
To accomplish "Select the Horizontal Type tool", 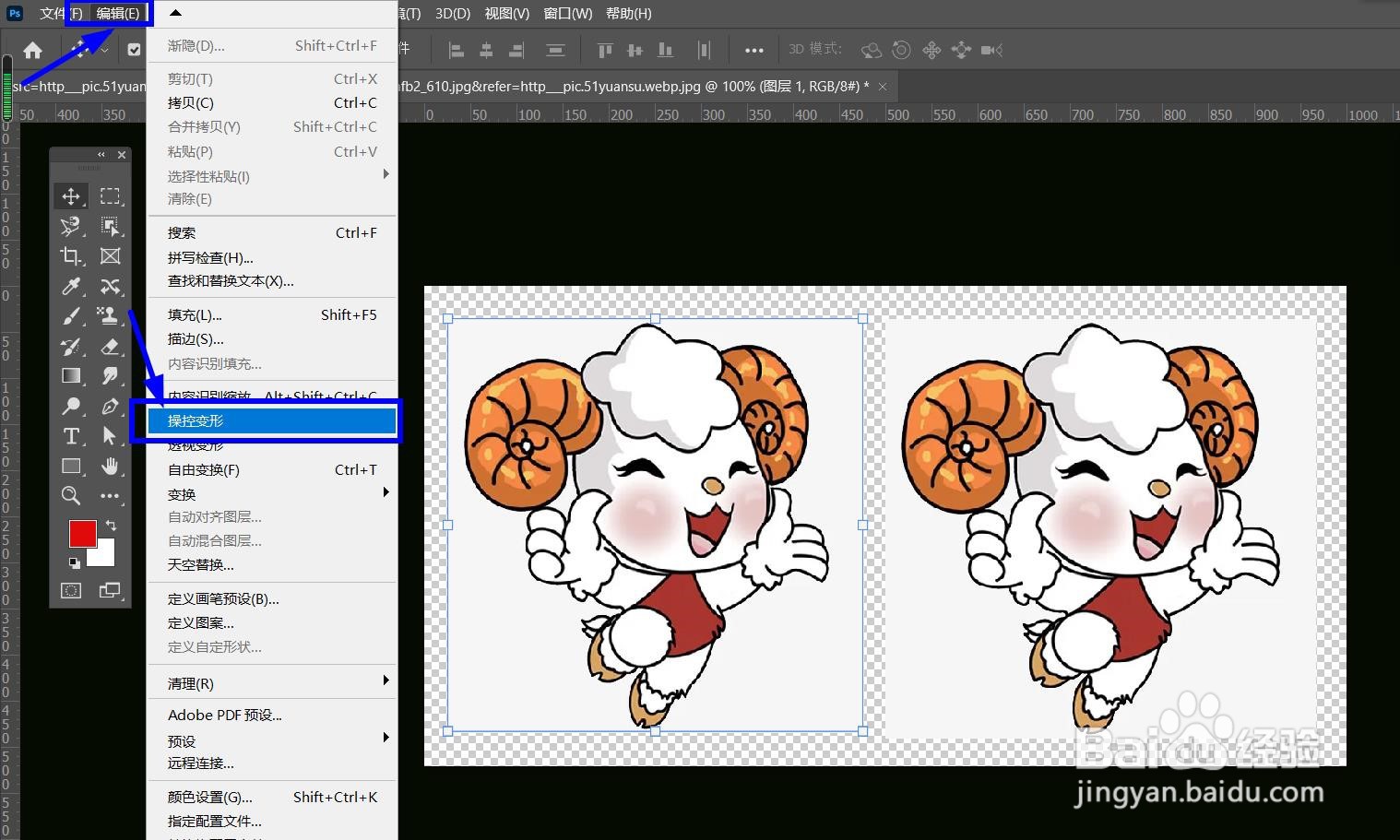I will click(71, 436).
